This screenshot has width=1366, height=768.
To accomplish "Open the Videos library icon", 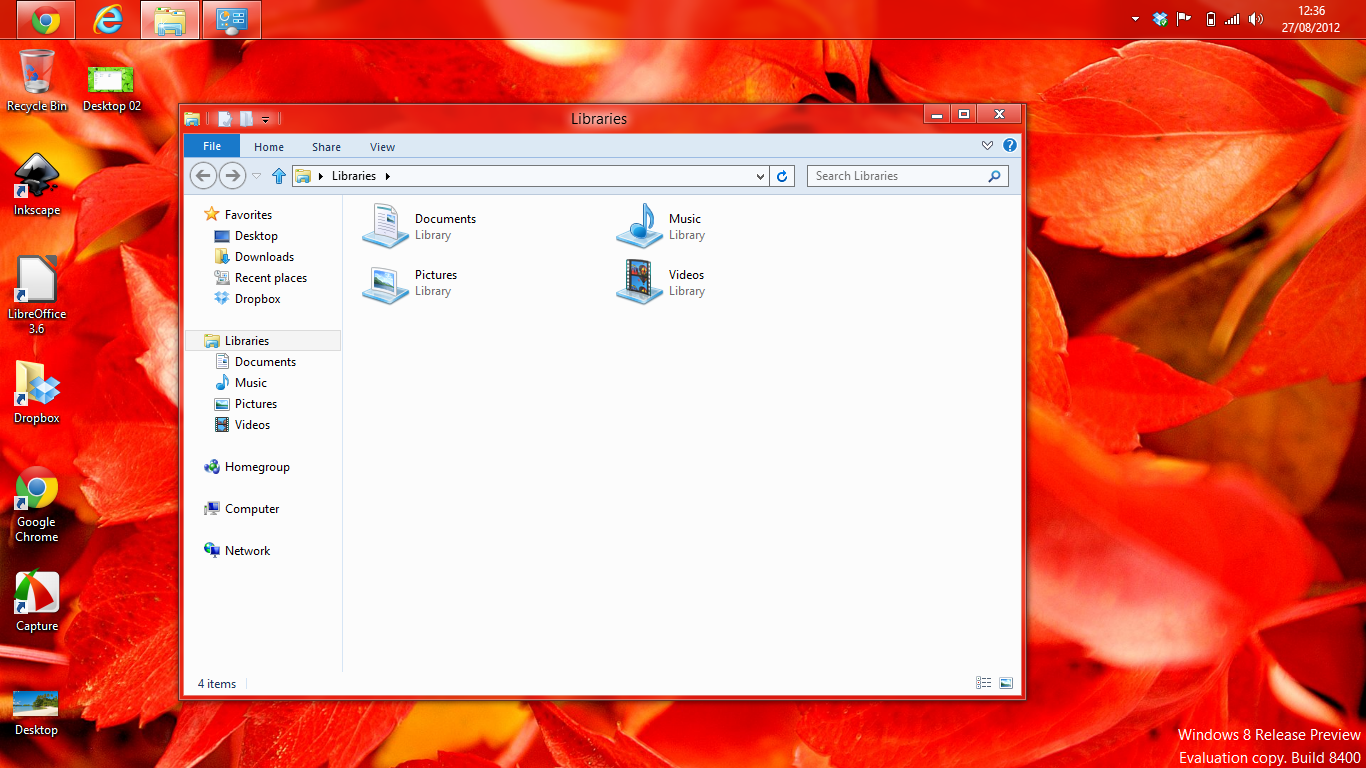I will pos(640,282).
